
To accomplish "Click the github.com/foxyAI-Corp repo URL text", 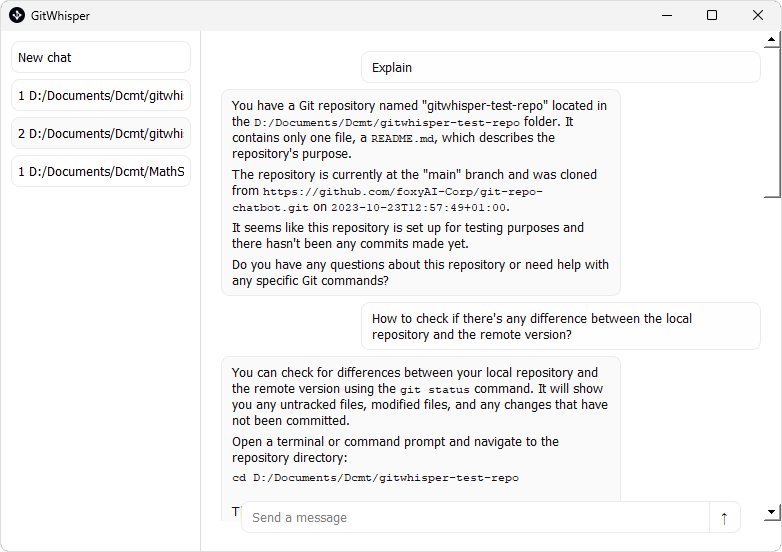I will (387, 199).
